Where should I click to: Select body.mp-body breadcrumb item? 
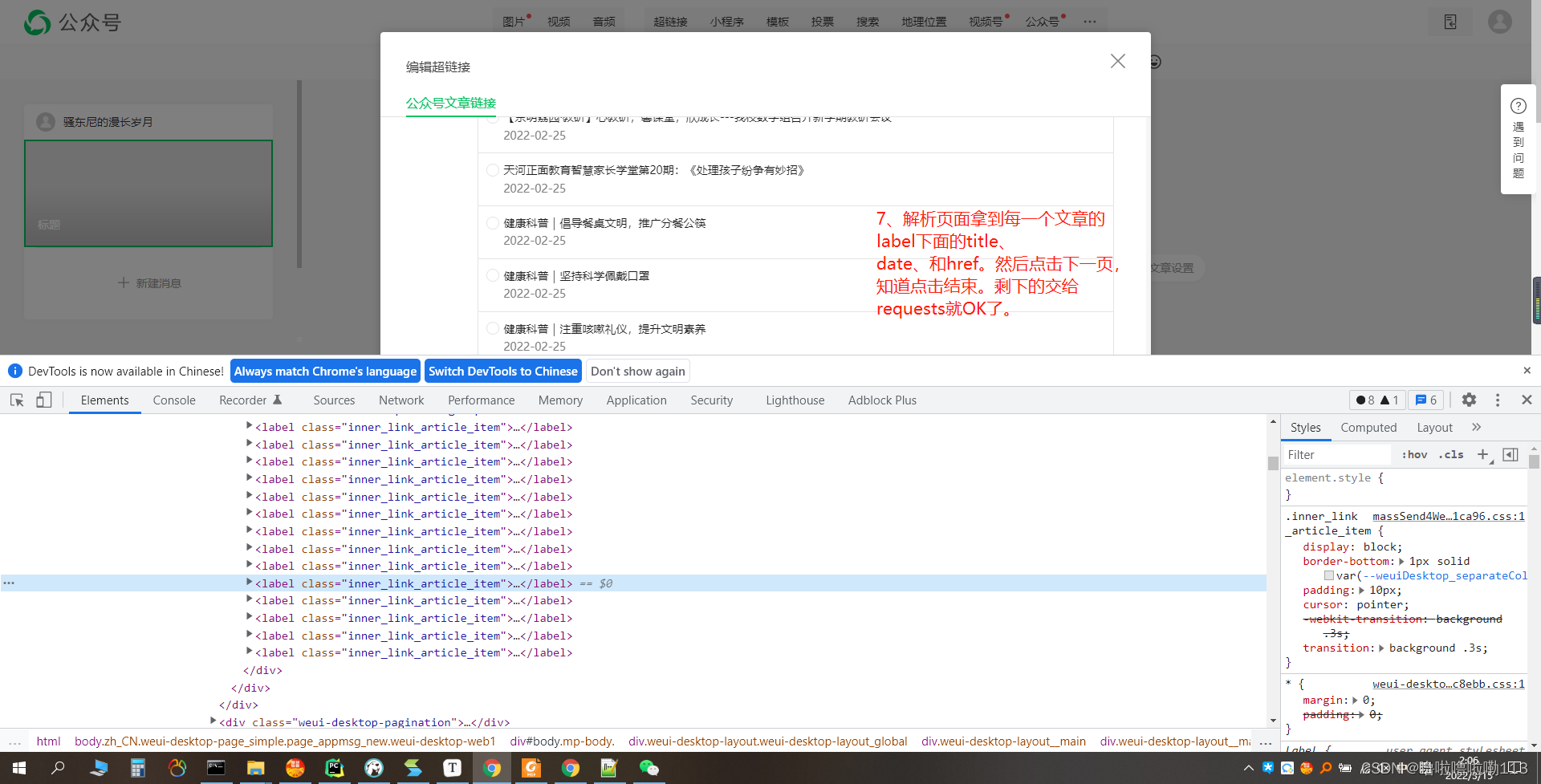coord(562,741)
